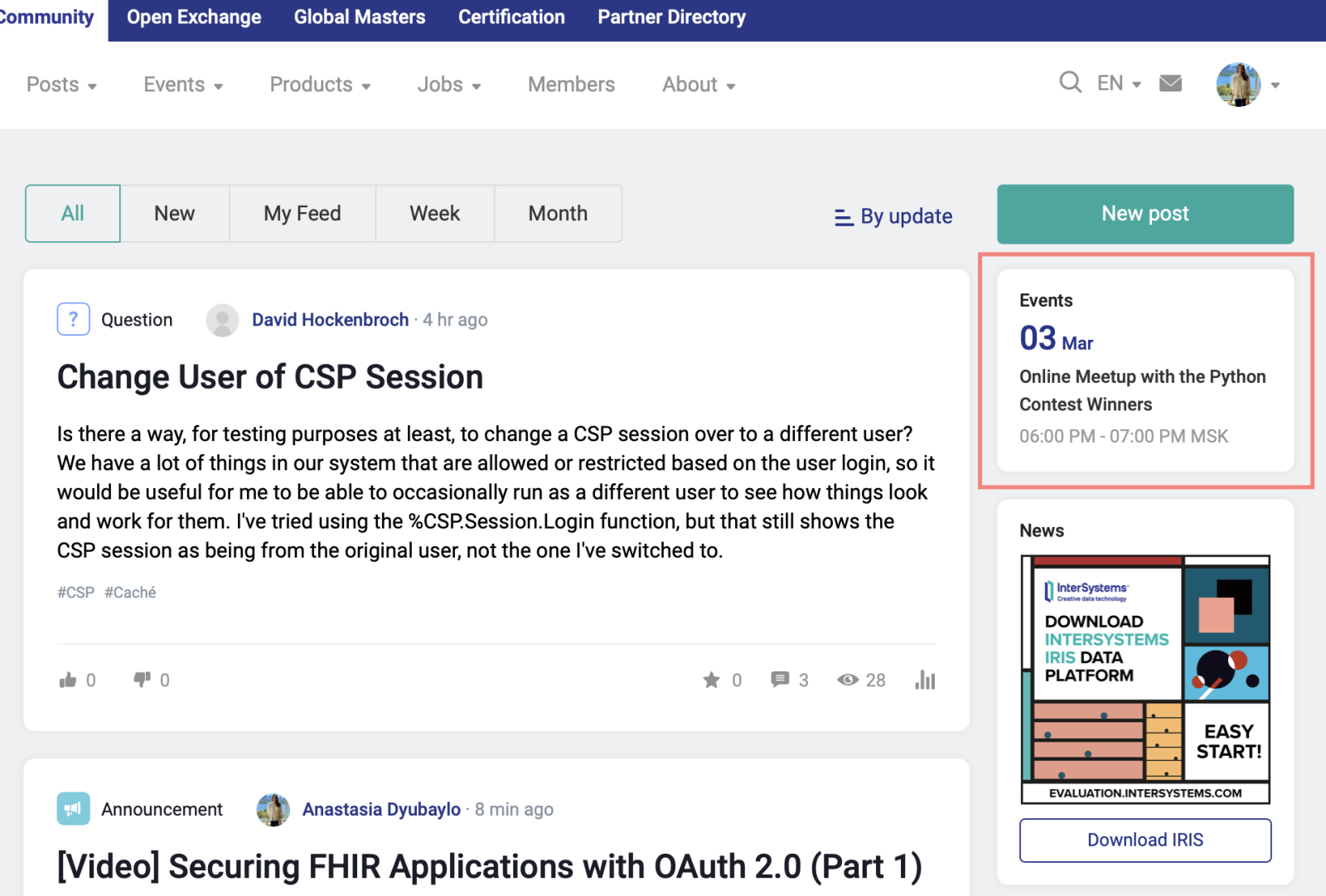This screenshot has width=1326, height=896.
Task: Click the New post button
Action: [1145, 214]
